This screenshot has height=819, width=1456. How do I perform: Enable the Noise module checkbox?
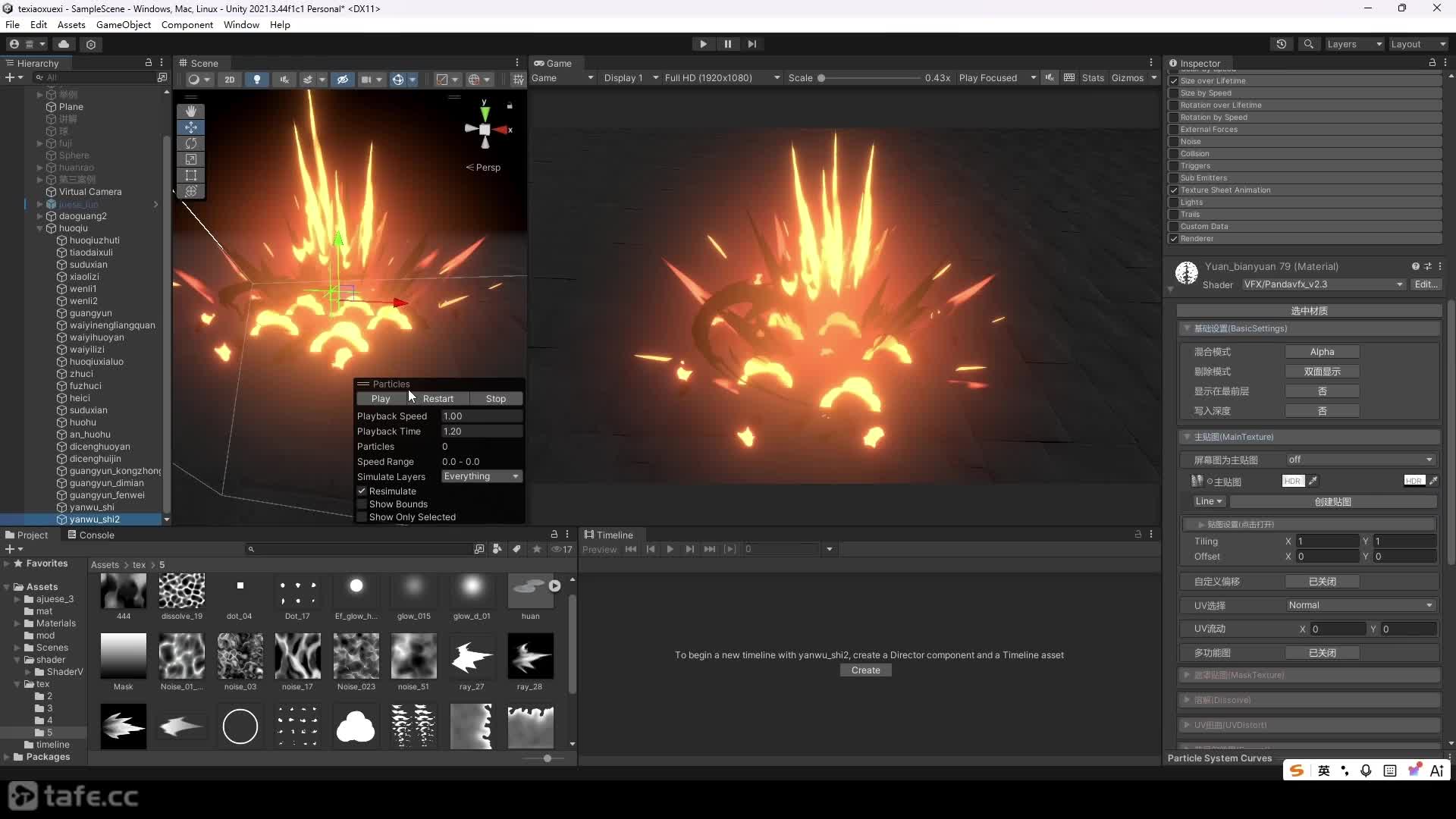tap(1174, 142)
